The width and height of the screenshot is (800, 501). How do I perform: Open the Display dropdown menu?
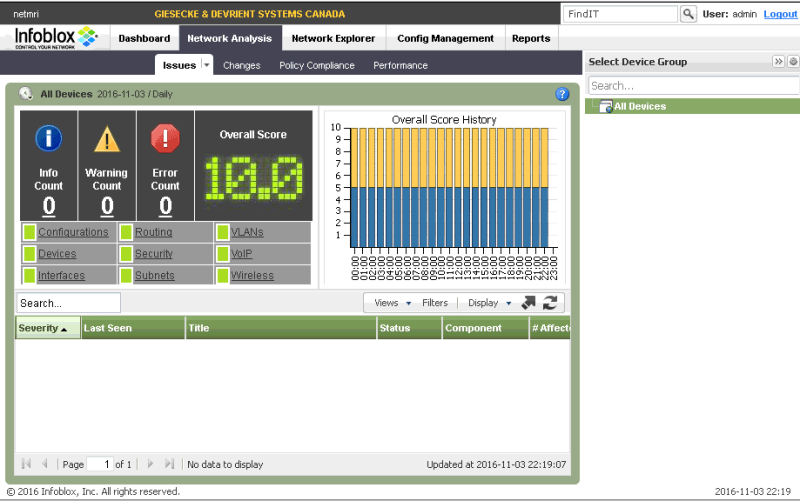(489, 303)
